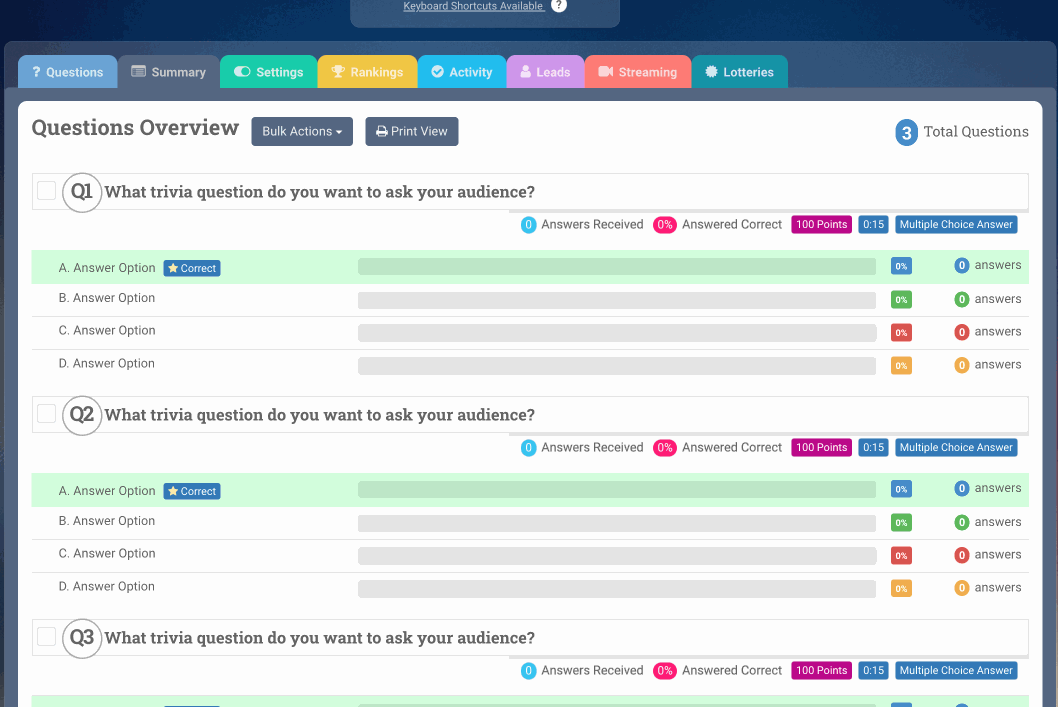Image resolution: width=1058 pixels, height=707 pixels.
Task: Click the Q2 question title text
Action: pos(320,415)
